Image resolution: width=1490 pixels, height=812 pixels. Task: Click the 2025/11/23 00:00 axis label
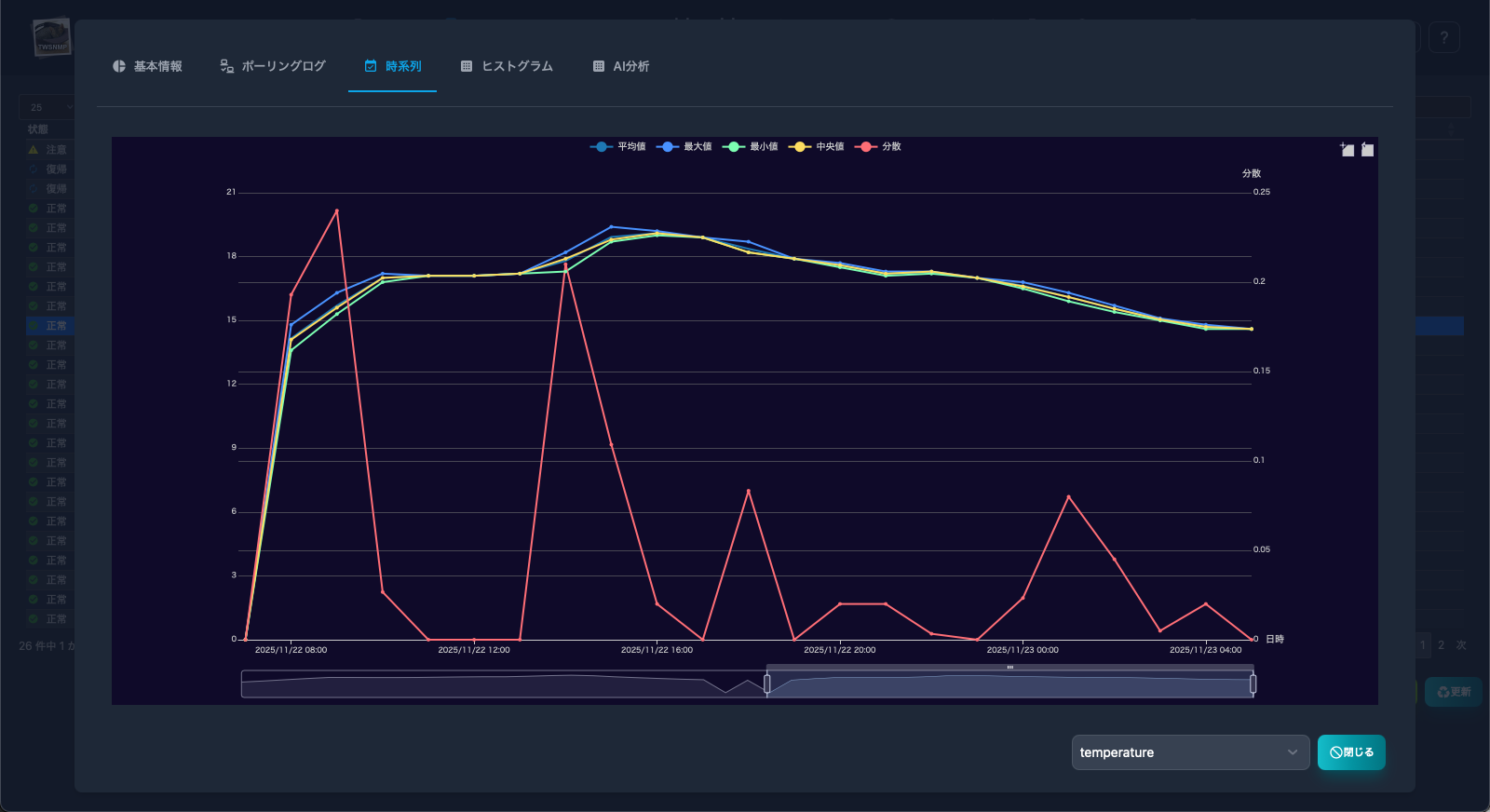click(x=1023, y=650)
